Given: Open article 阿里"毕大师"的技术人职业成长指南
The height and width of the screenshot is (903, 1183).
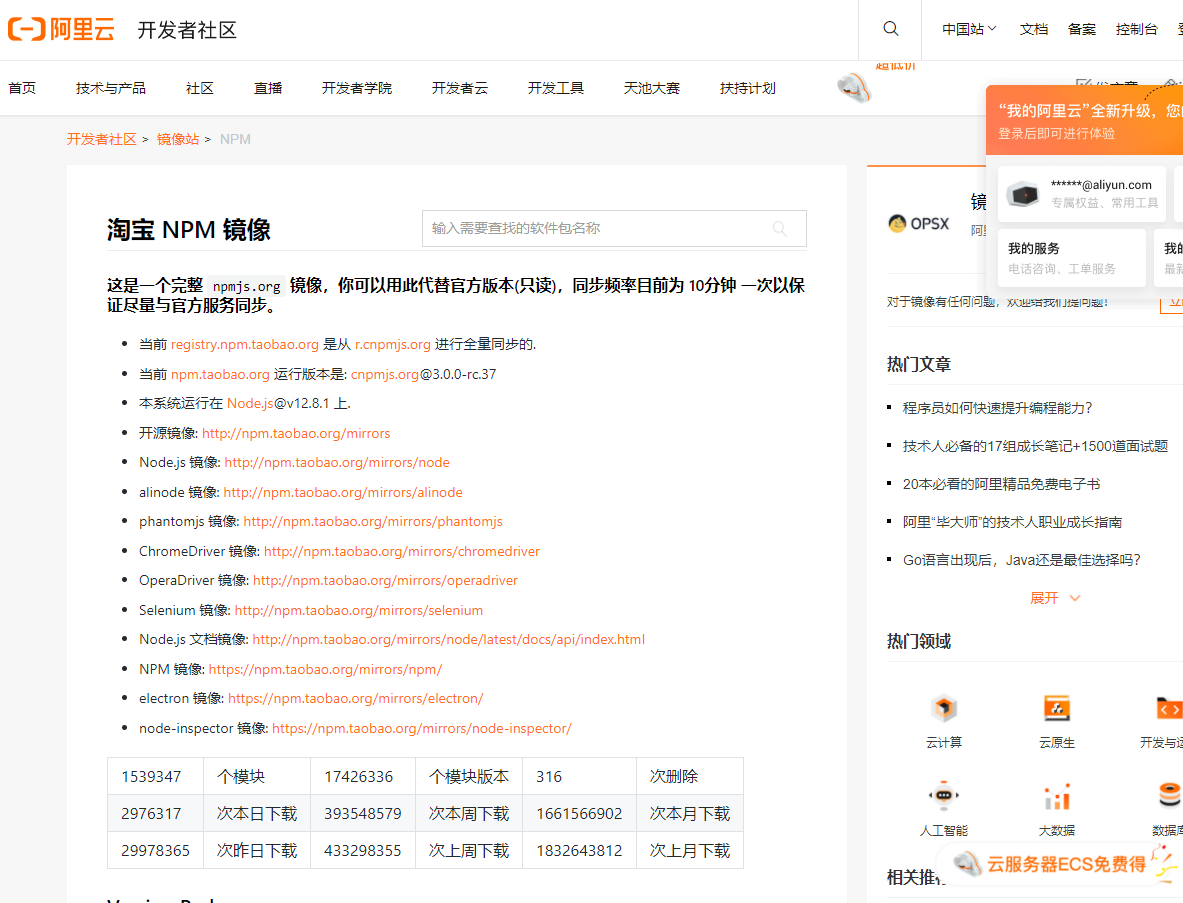Looking at the screenshot, I should [1012, 522].
